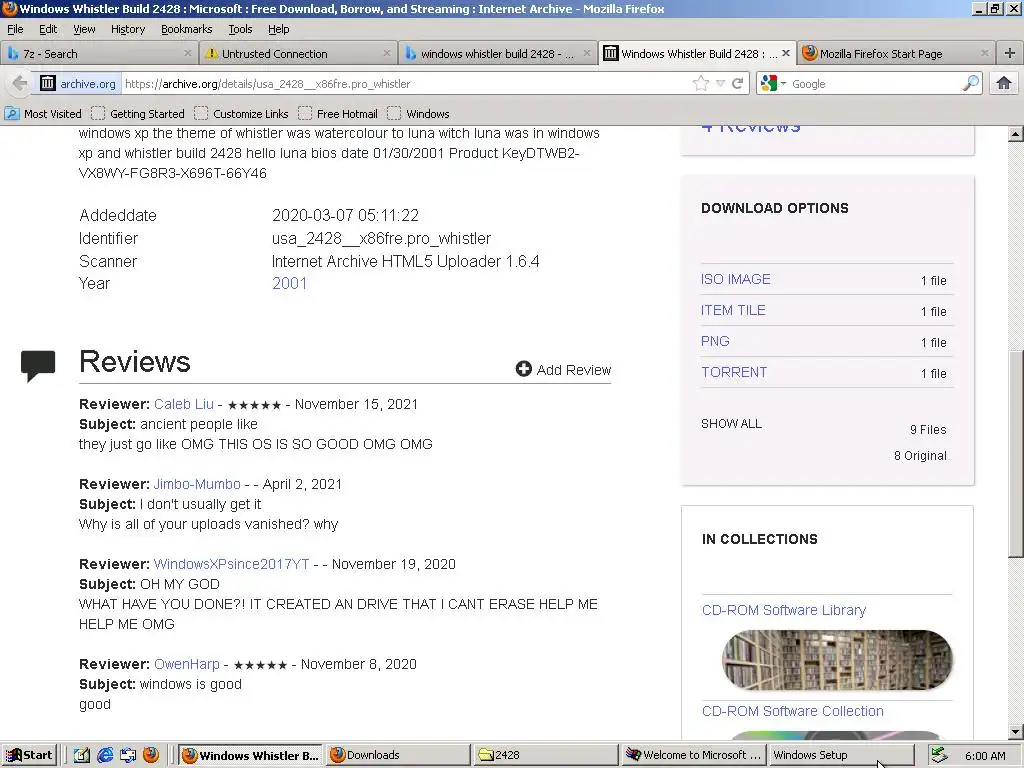Reload the page with the refresh icon
1024x768 pixels.
(738, 83)
